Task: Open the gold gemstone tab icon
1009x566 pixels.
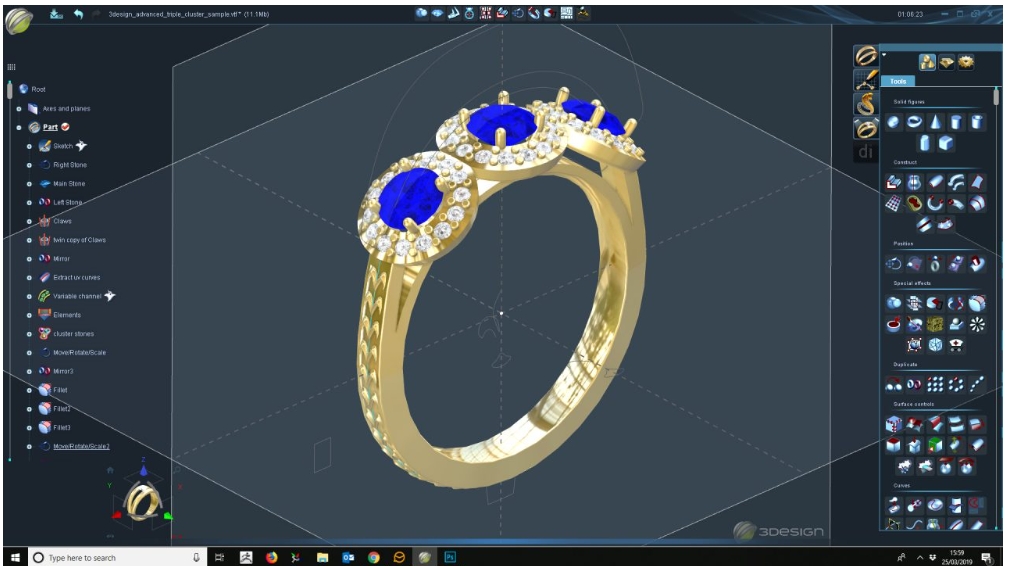Action: [x=946, y=62]
